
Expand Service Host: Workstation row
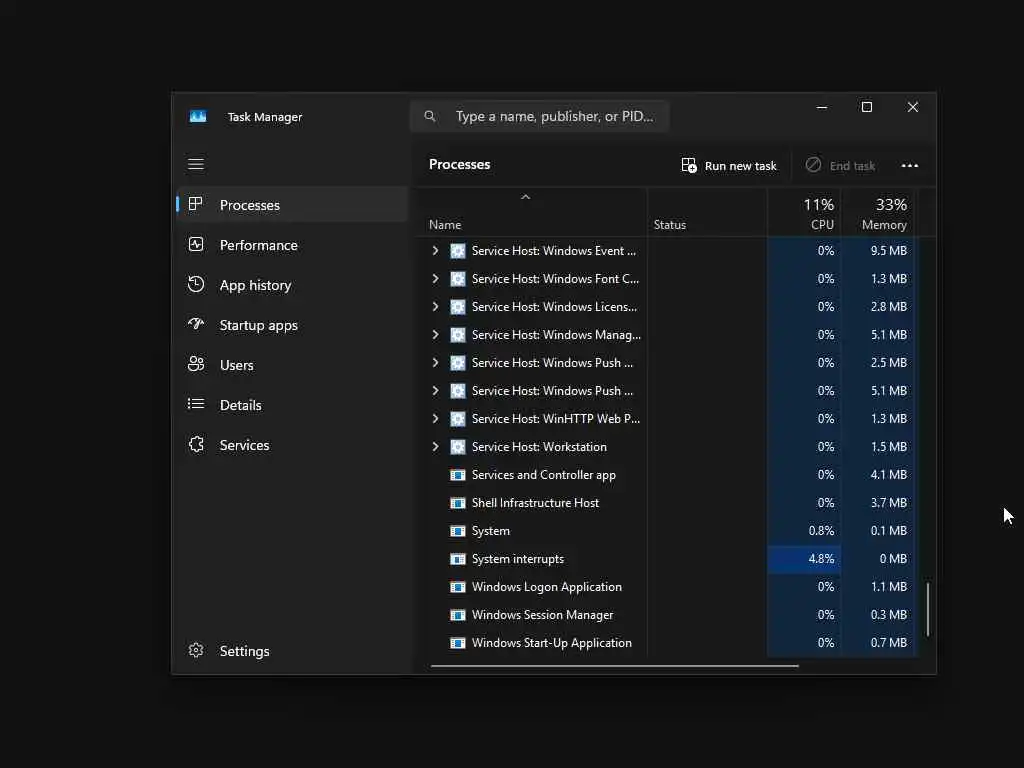436,447
